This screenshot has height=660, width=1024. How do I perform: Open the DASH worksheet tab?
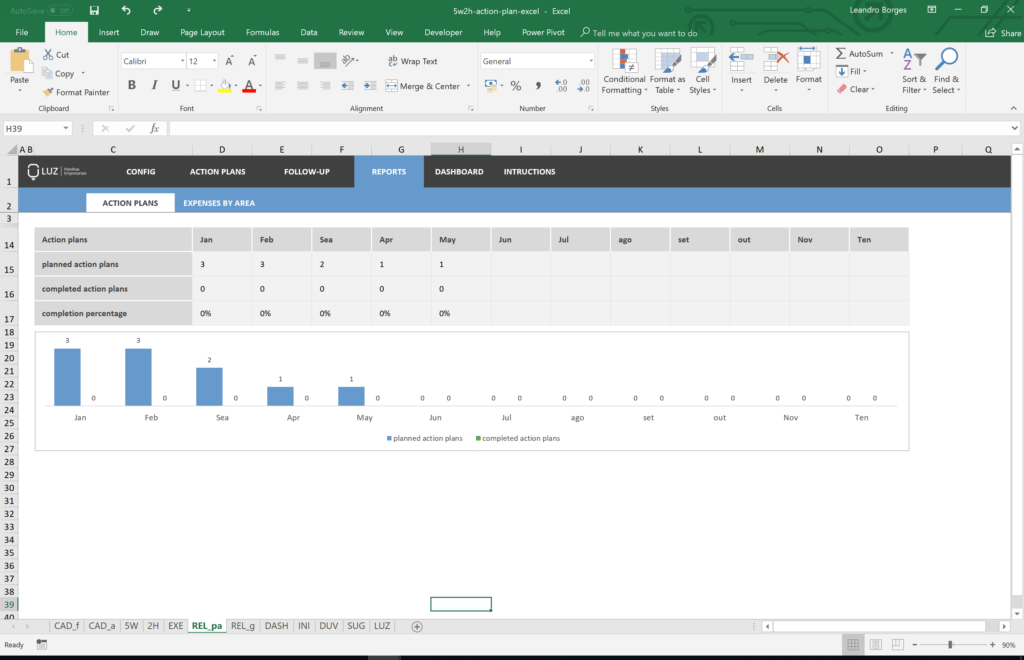point(276,625)
